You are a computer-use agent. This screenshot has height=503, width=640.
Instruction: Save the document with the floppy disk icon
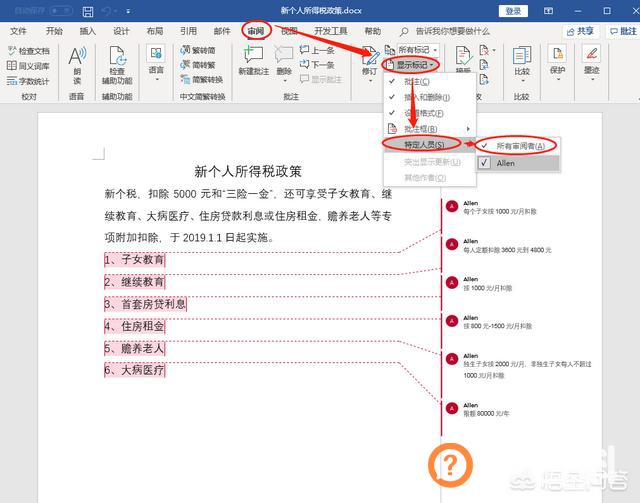coord(88,11)
